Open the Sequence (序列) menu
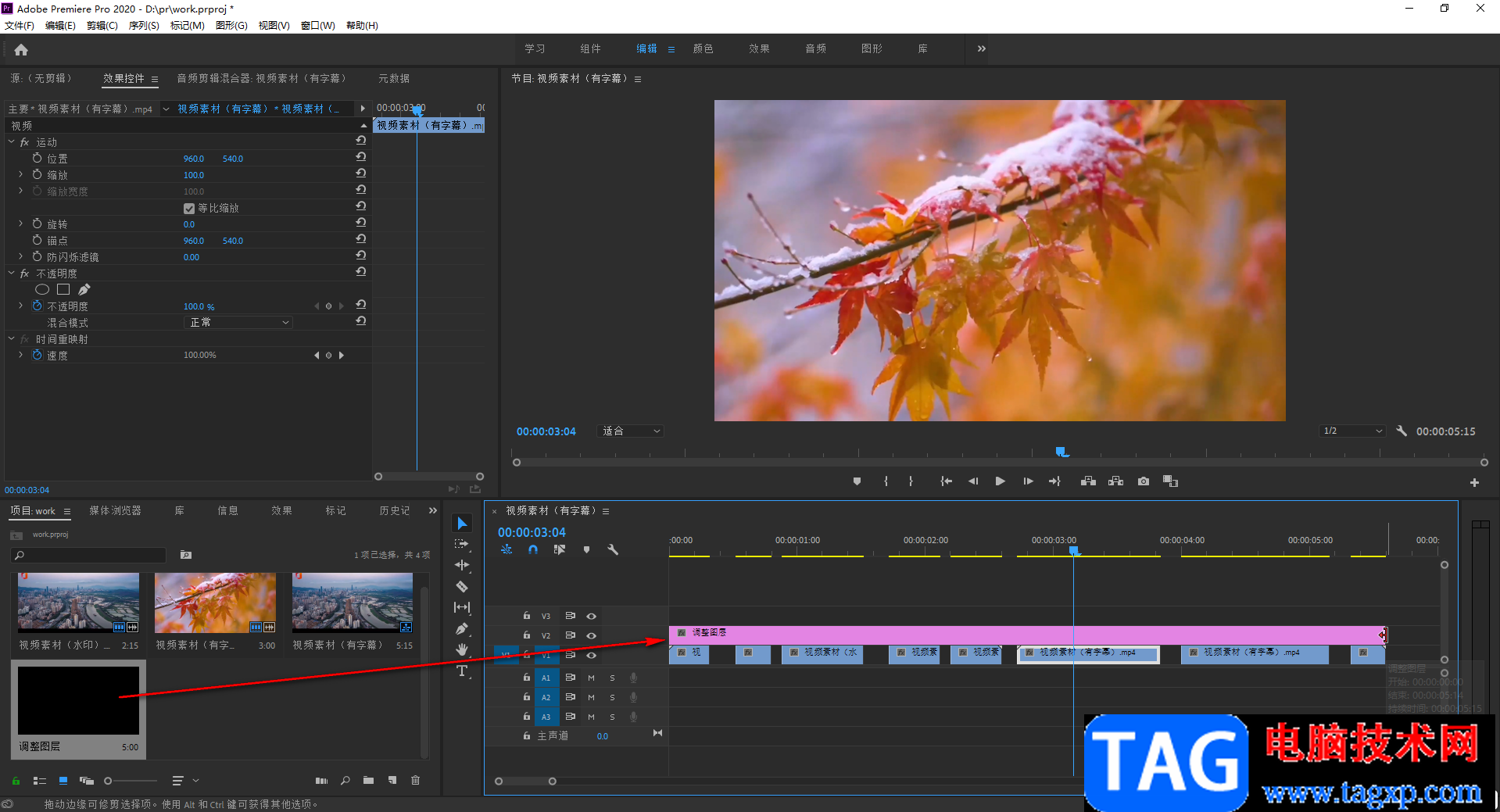 click(144, 26)
